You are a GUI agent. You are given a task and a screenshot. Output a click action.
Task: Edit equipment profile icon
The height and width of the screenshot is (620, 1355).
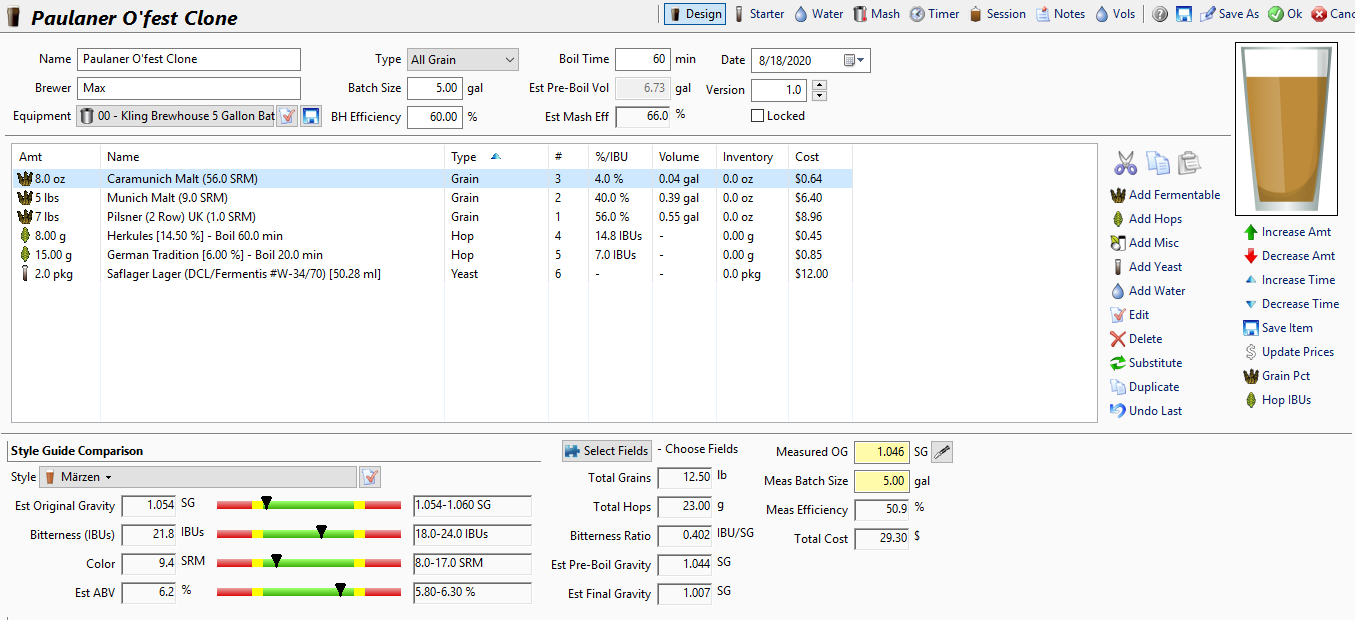coord(287,116)
